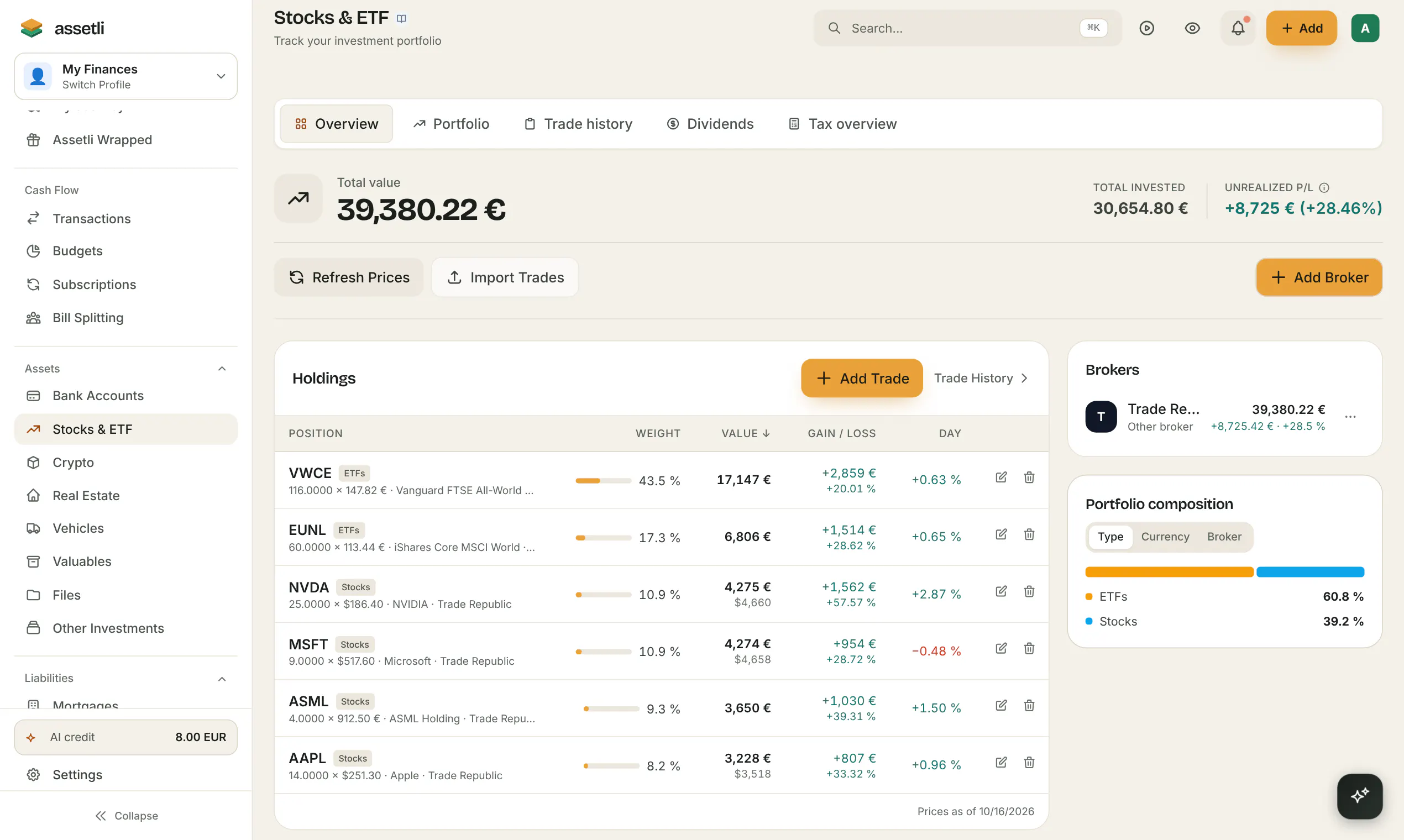Viewport: 1404px width, 840px height.
Task: Open the play tutorial icon in header
Action: tap(1146, 28)
